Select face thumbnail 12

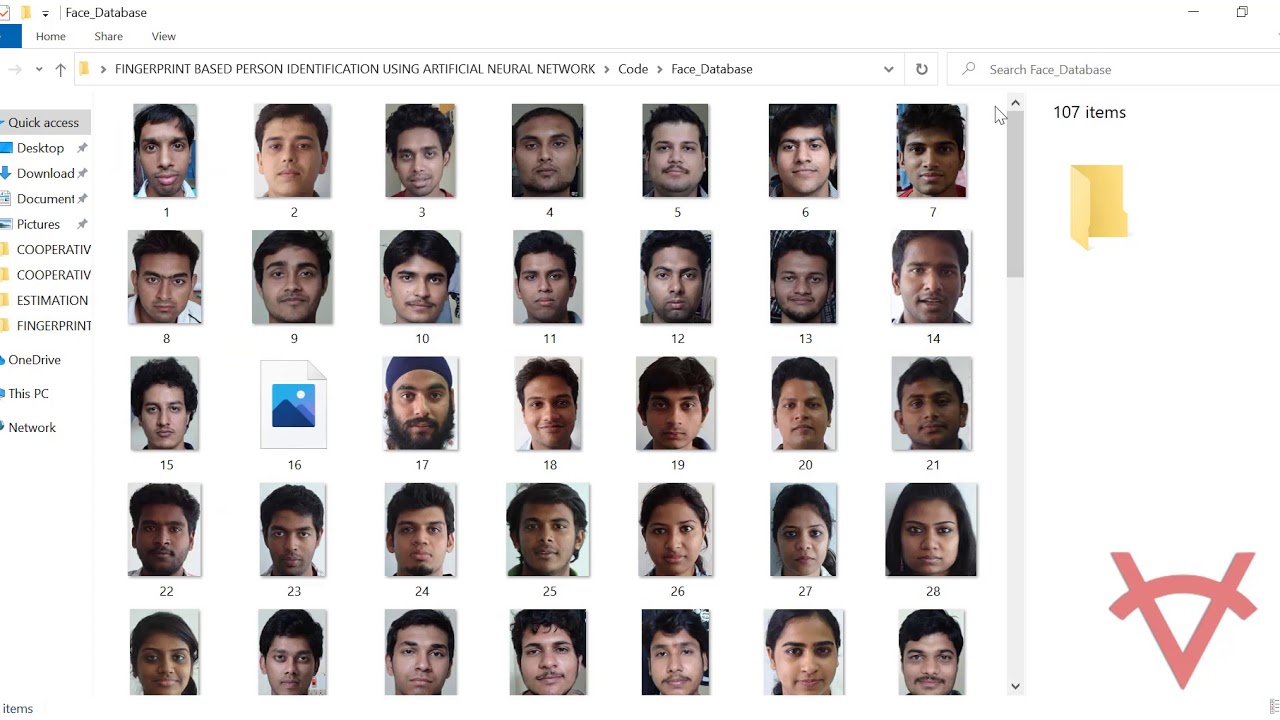click(x=676, y=277)
